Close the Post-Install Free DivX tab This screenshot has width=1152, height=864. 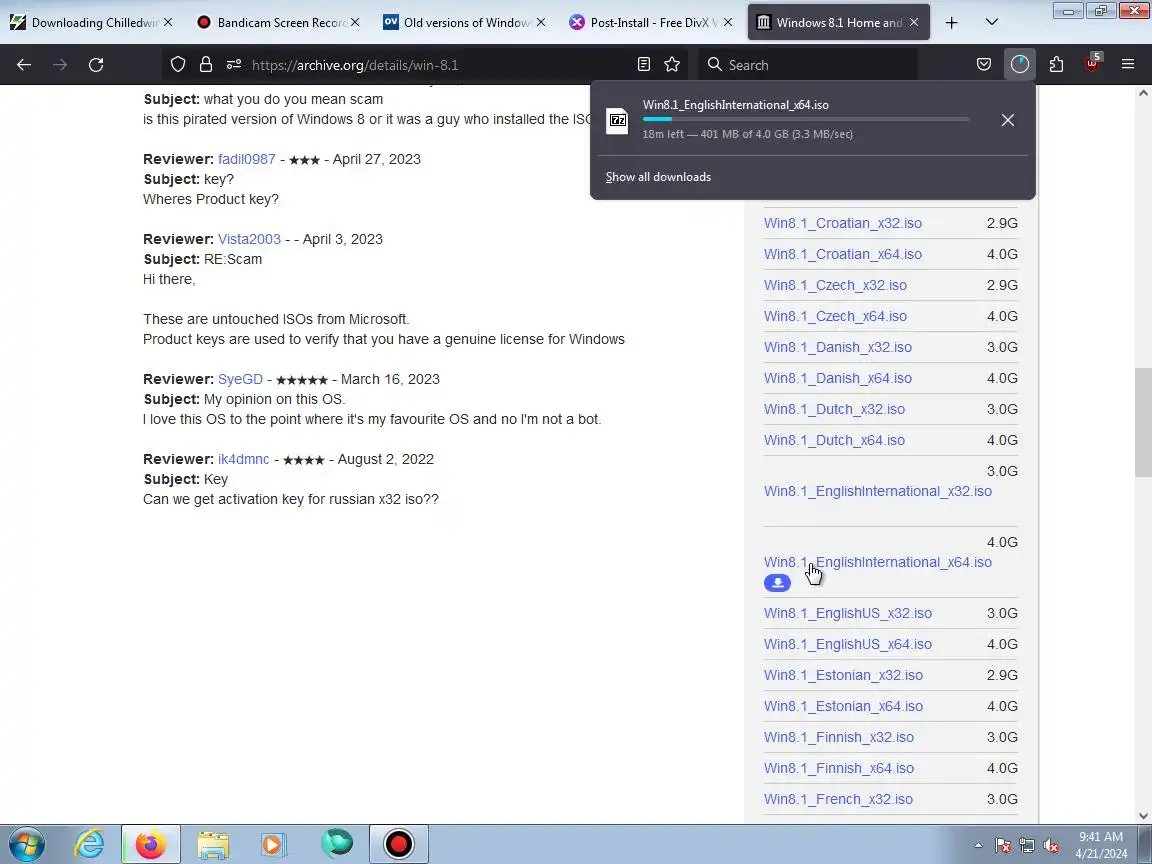pos(727,23)
